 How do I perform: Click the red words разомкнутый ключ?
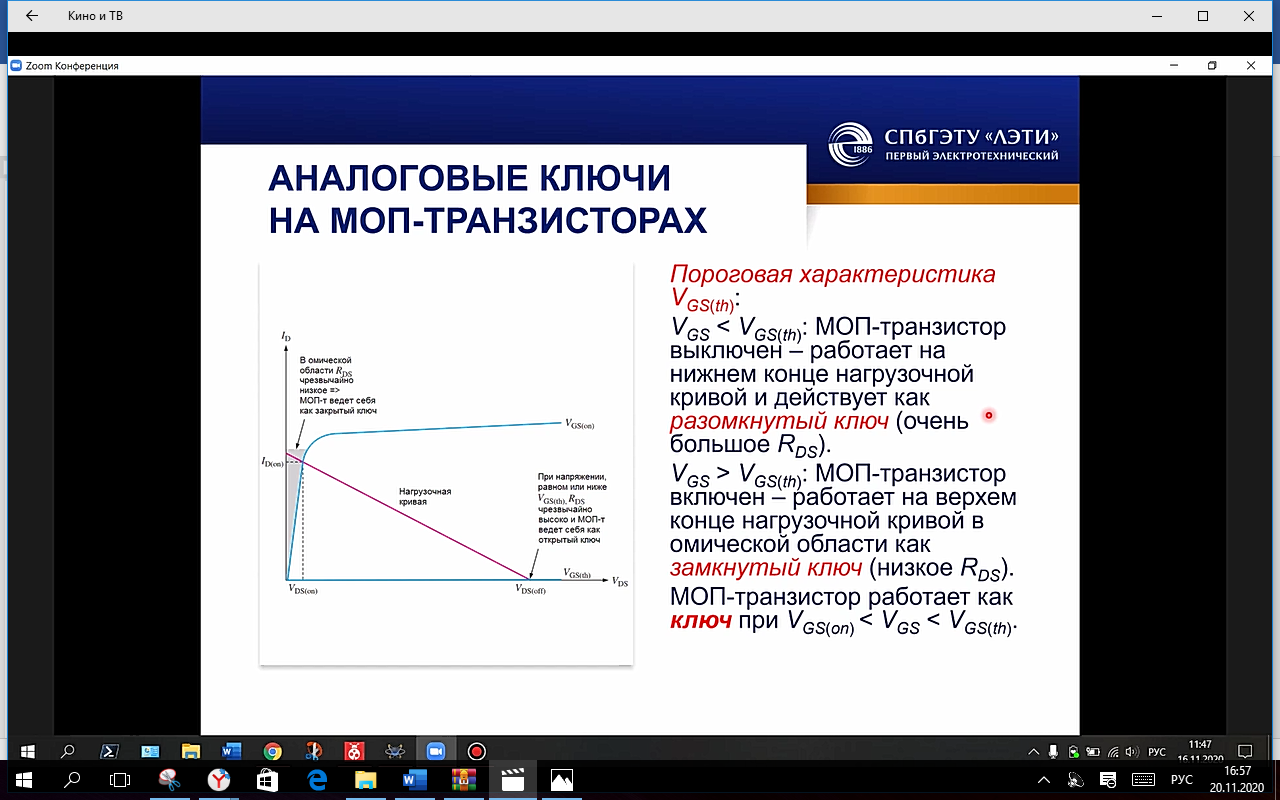[778, 421]
